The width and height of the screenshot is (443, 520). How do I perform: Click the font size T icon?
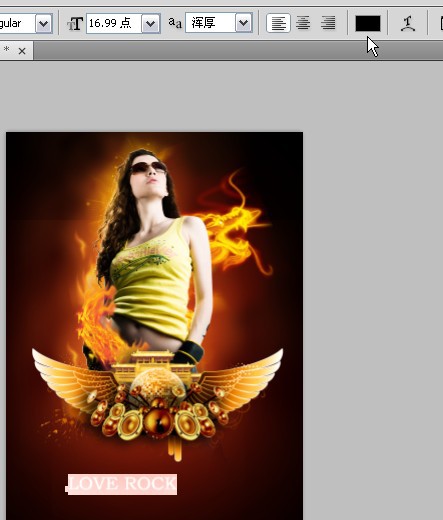click(75, 24)
